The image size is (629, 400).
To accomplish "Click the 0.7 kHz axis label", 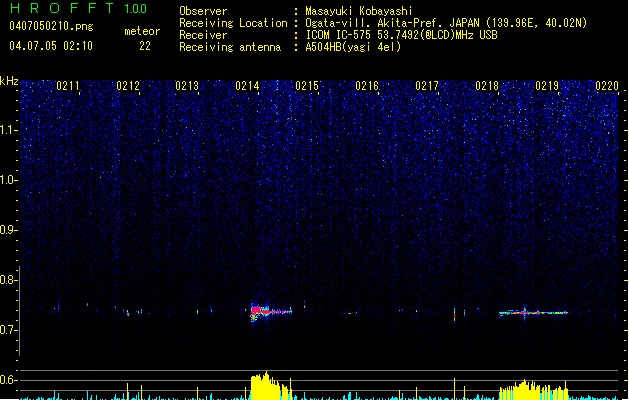I will [x=9, y=330].
